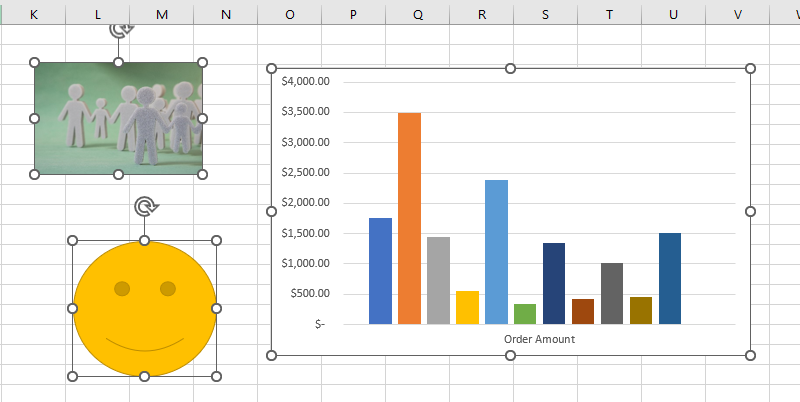Select the paper people picture

click(118, 118)
